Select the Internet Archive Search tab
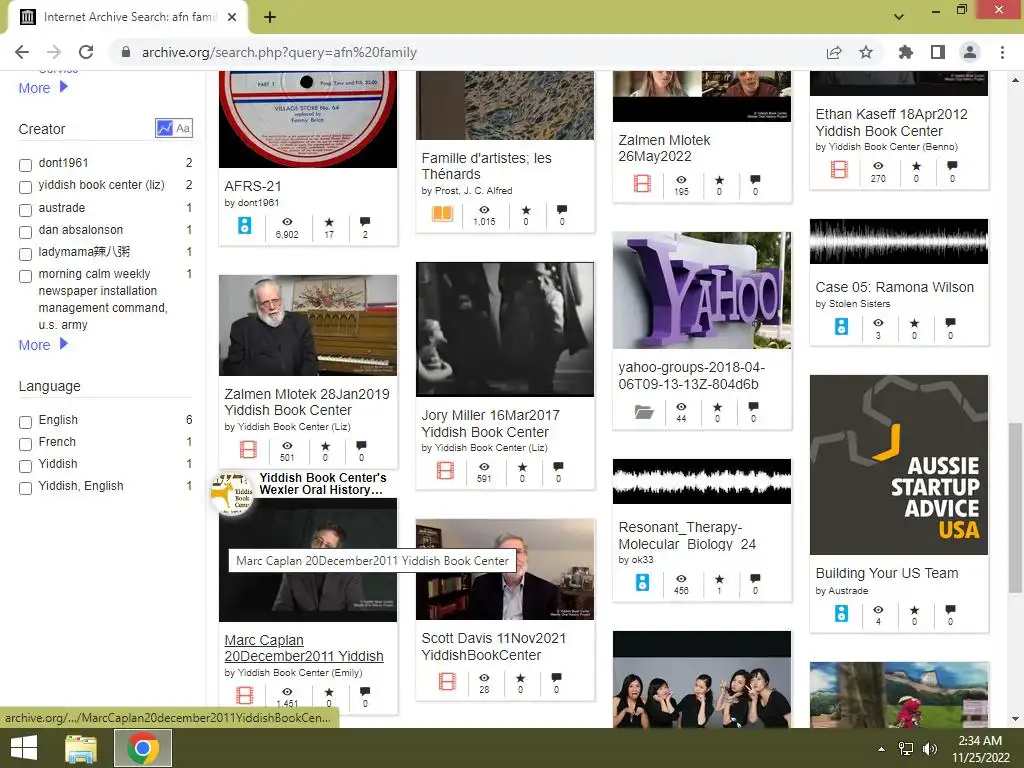Screen dimensions: 1024x768 pyautogui.click(x=129, y=17)
